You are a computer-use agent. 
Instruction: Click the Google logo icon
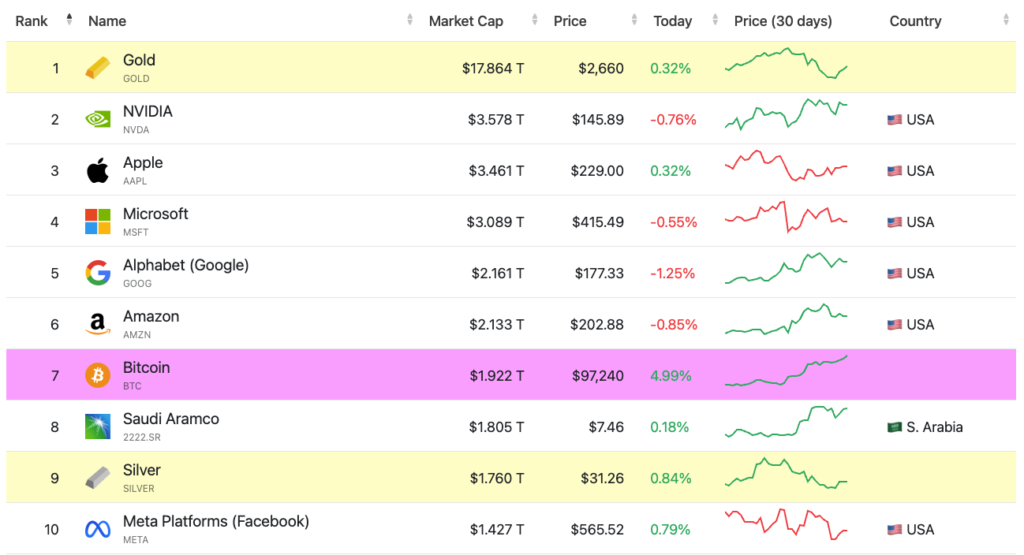(x=97, y=273)
